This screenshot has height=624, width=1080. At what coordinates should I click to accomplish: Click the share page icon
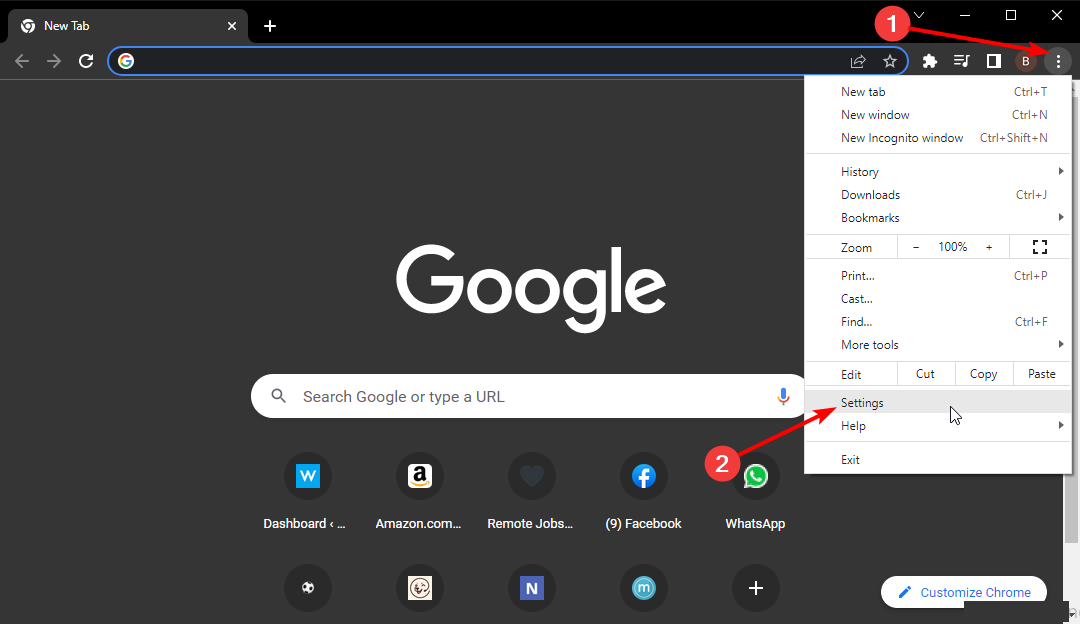point(858,61)
